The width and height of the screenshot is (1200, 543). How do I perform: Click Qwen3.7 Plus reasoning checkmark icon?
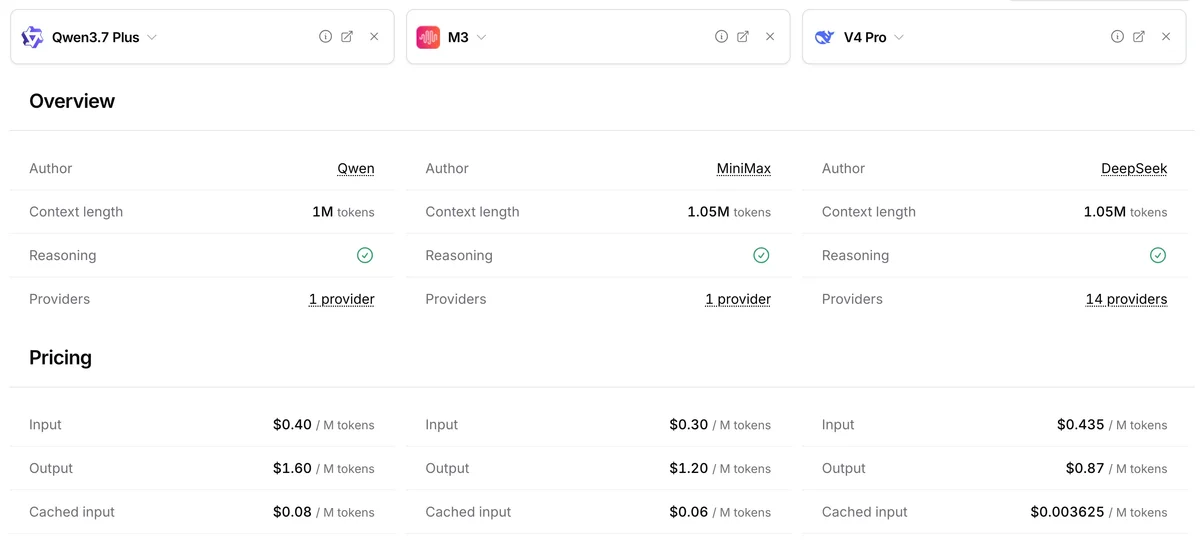pyautogui.click(x=365, y=255)
